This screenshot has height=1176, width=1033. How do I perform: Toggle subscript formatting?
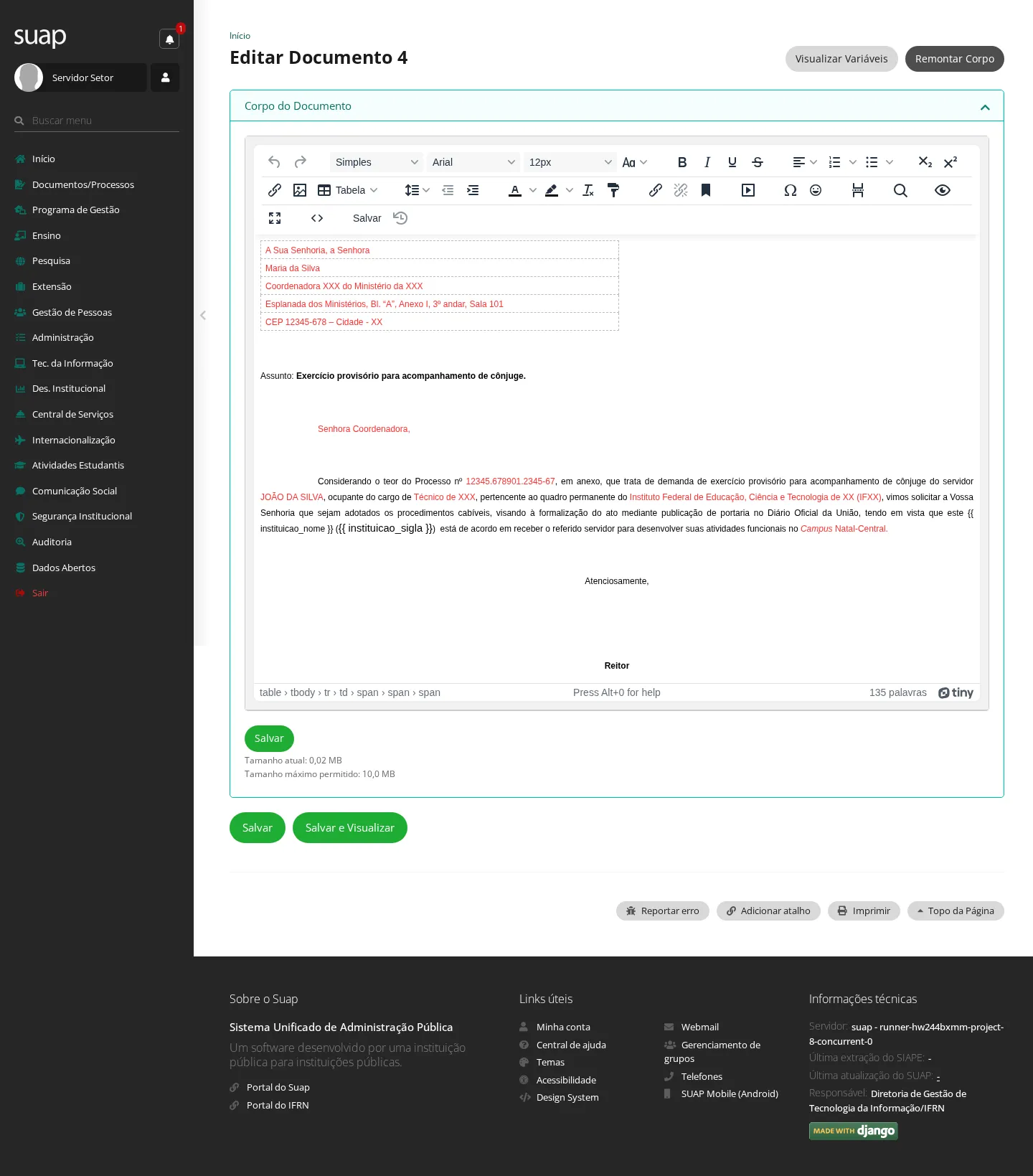click(925, 162)
